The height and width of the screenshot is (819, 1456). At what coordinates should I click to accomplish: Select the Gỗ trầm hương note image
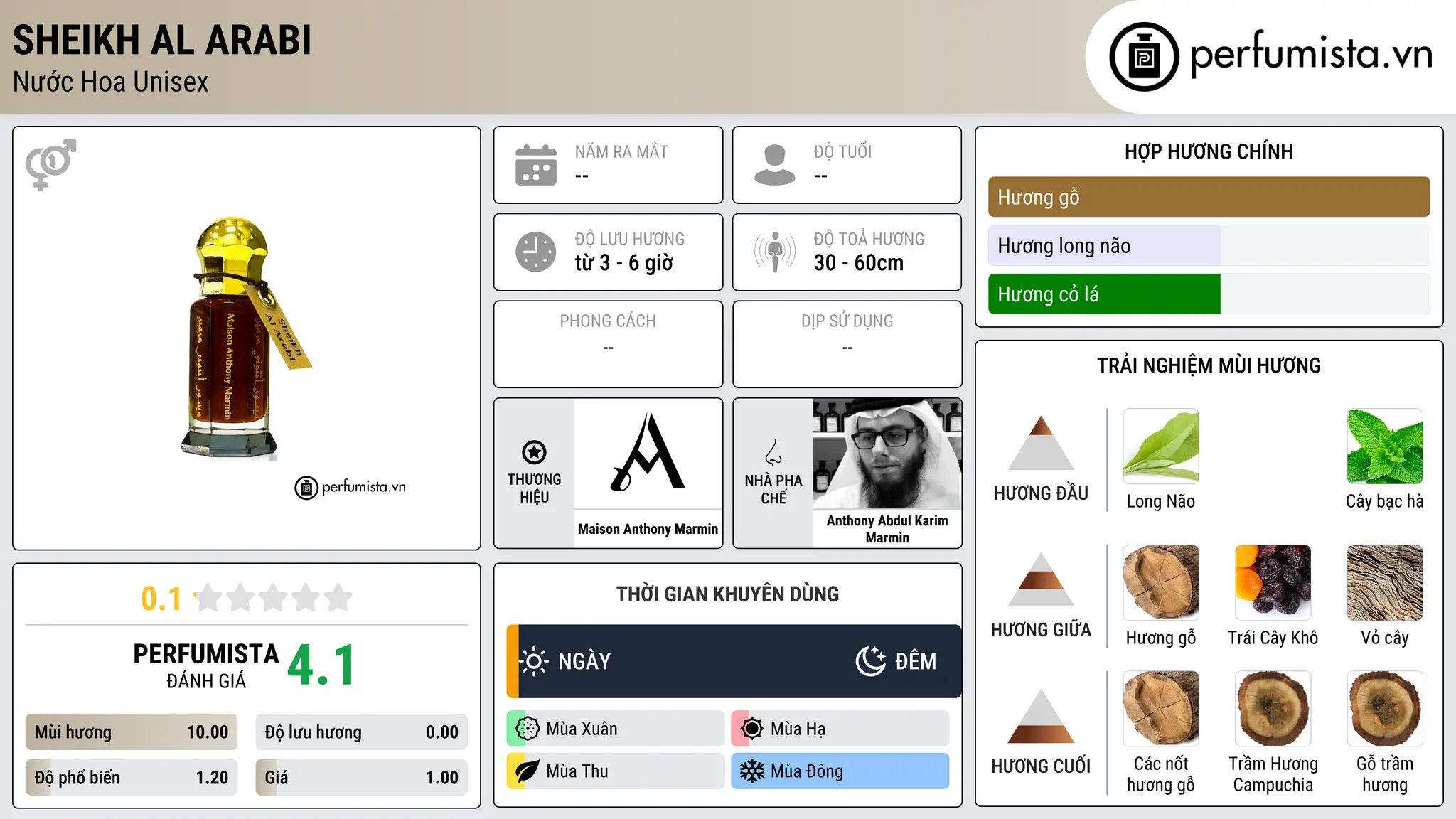1385,708
